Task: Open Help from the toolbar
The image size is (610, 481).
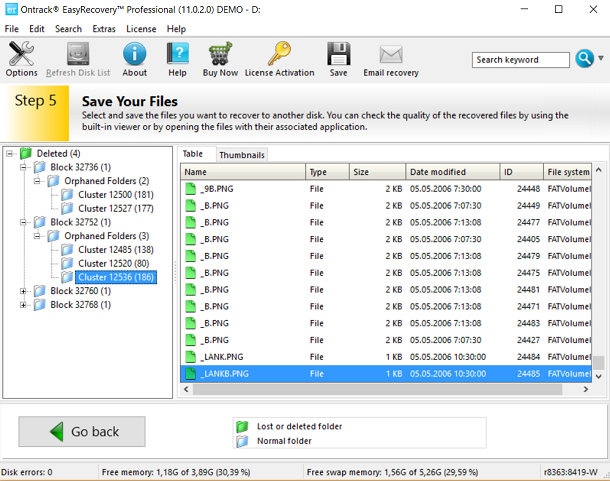Action: 177,59
